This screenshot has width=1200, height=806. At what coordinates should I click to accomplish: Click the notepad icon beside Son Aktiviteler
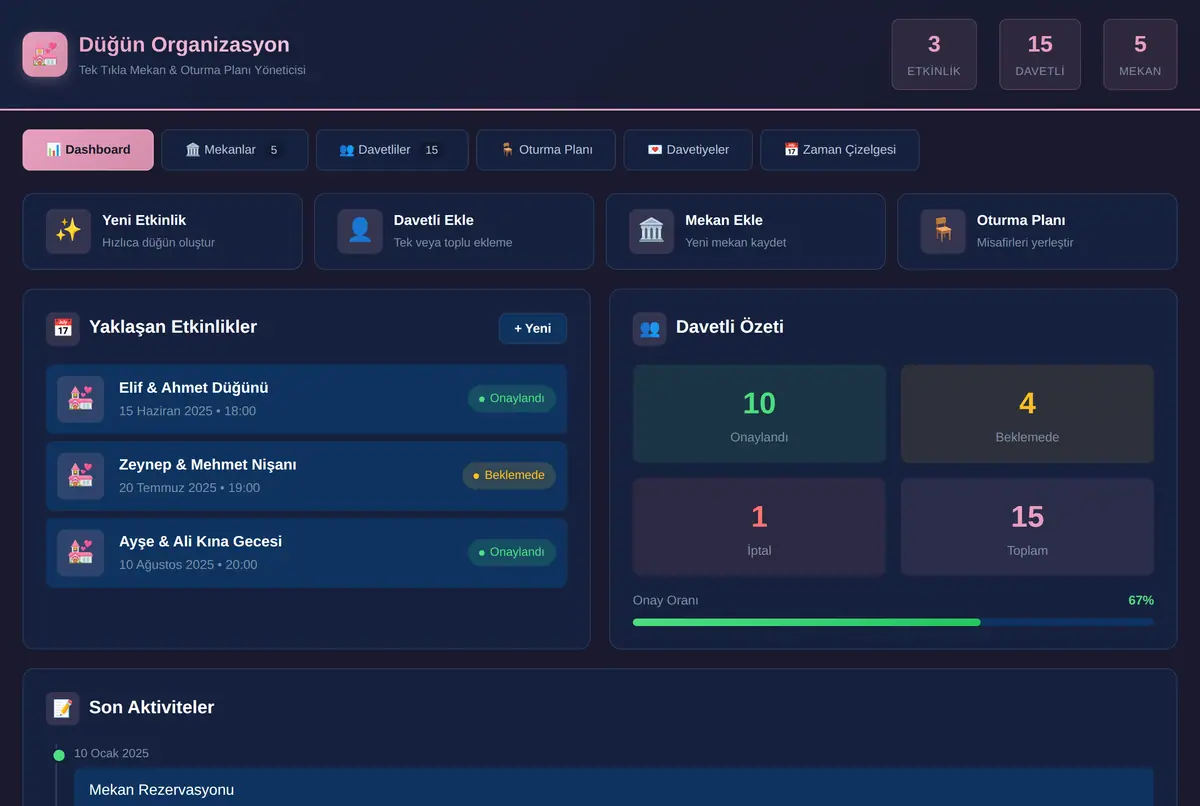(63, 708)
